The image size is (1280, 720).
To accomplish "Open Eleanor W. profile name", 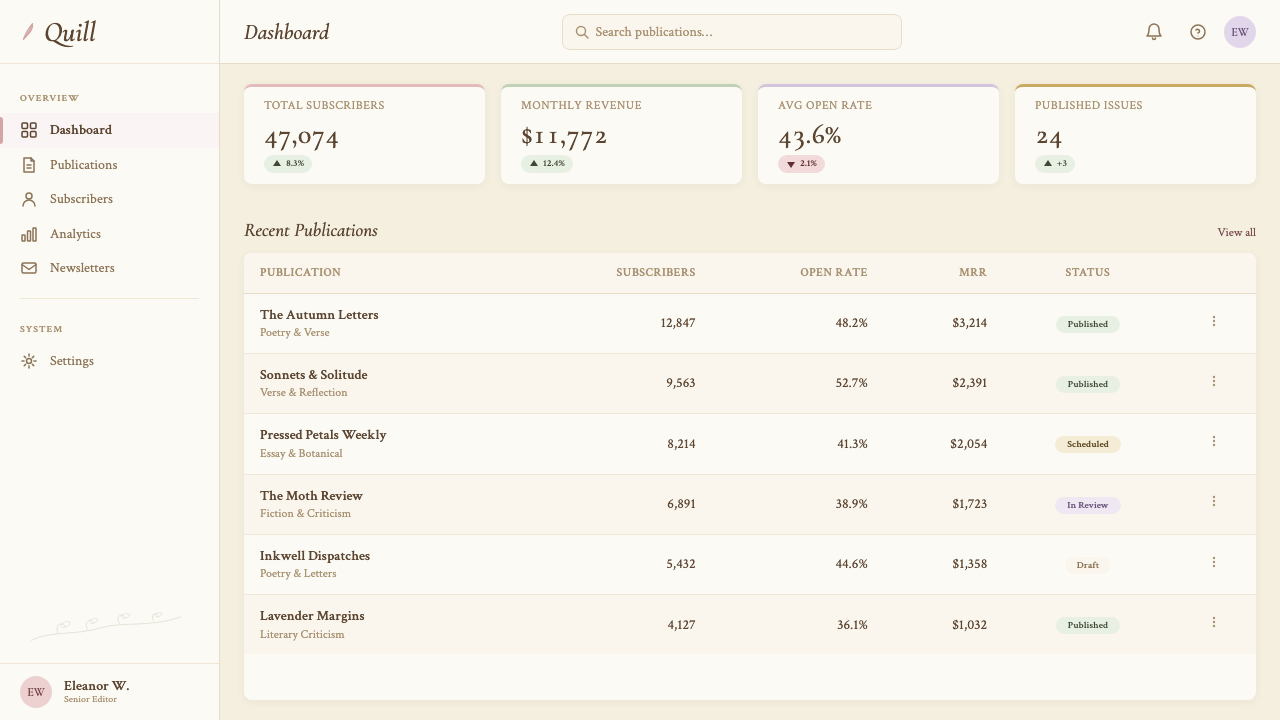I will tap(96, 686).
